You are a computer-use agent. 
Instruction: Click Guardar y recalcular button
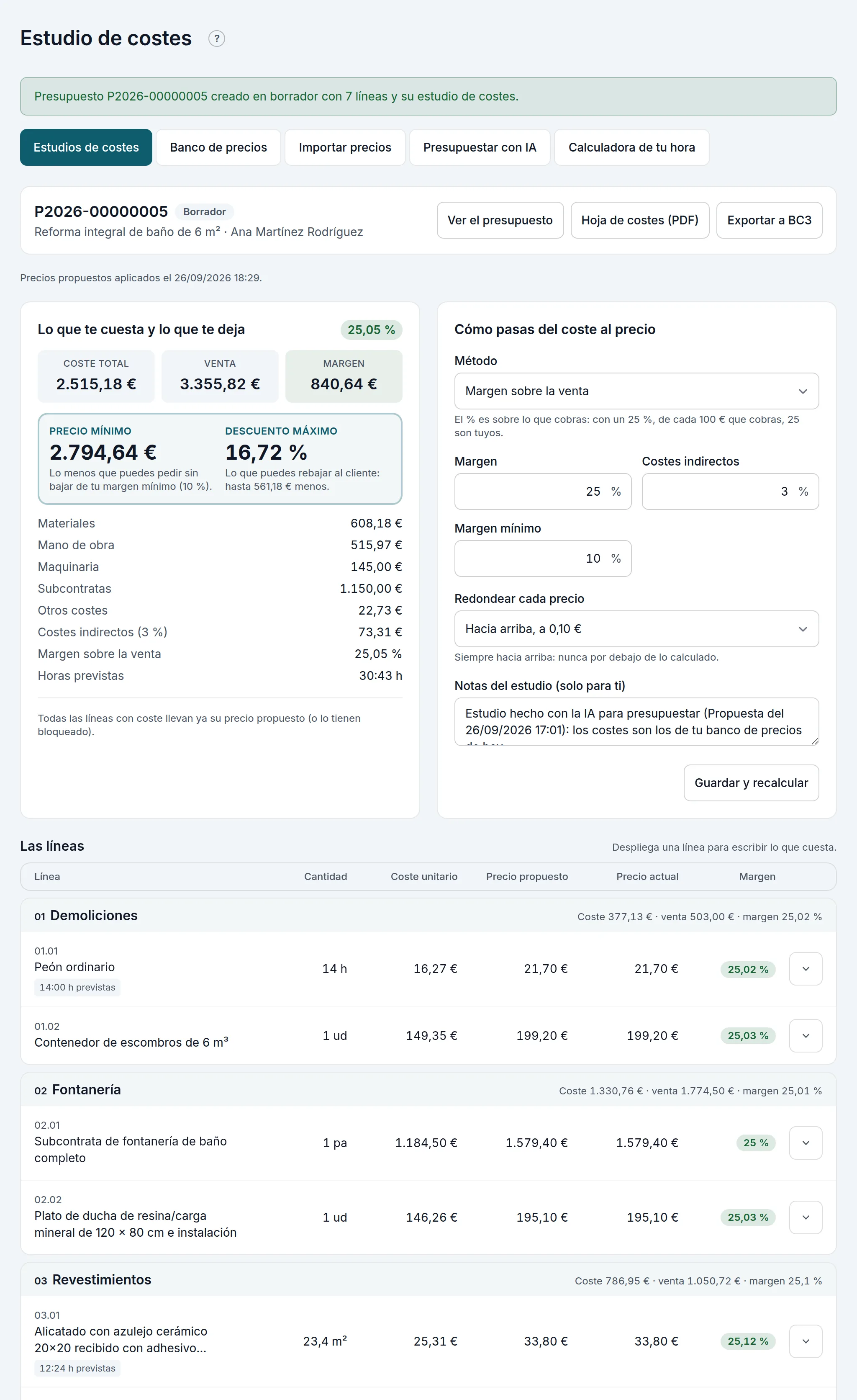tap(751, 783)
